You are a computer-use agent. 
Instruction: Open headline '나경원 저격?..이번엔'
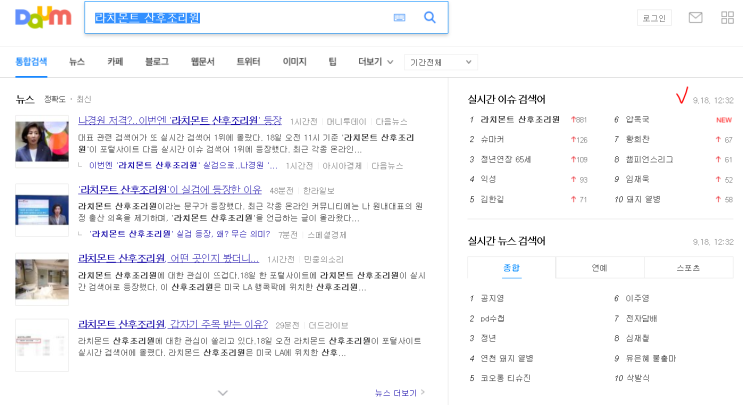[180, 120]
